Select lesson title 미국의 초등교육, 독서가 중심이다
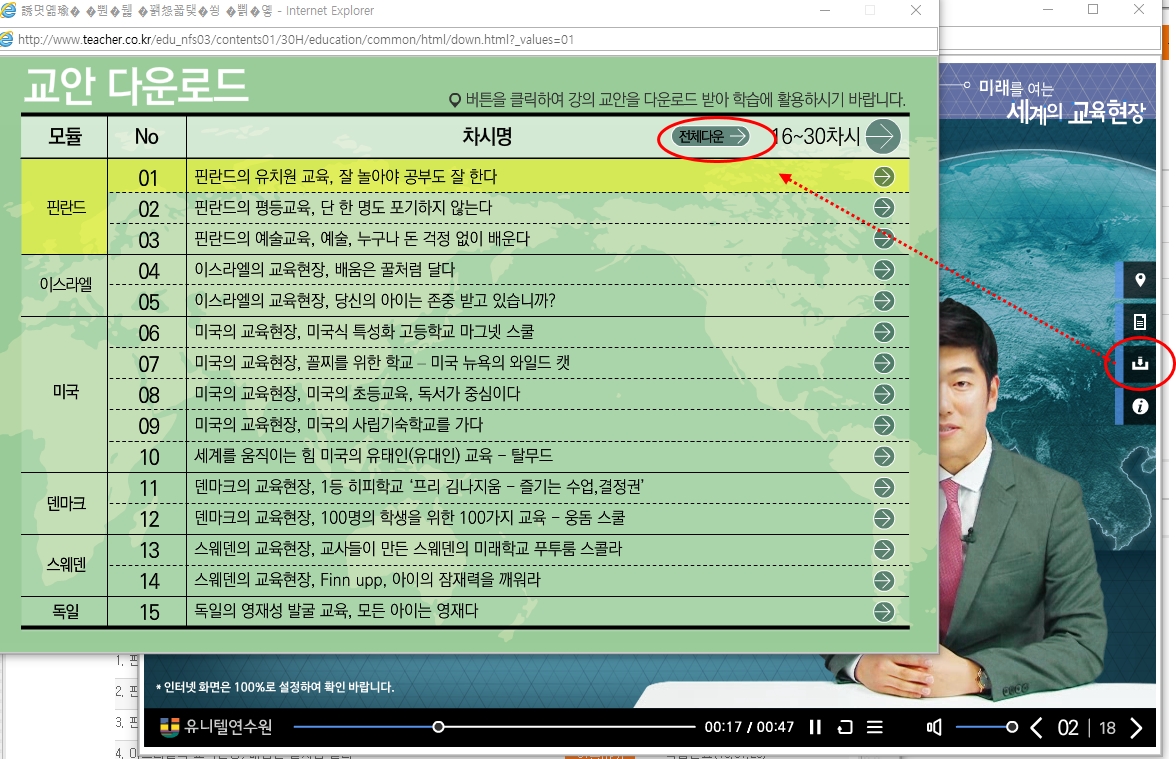 tap(357, 394)
